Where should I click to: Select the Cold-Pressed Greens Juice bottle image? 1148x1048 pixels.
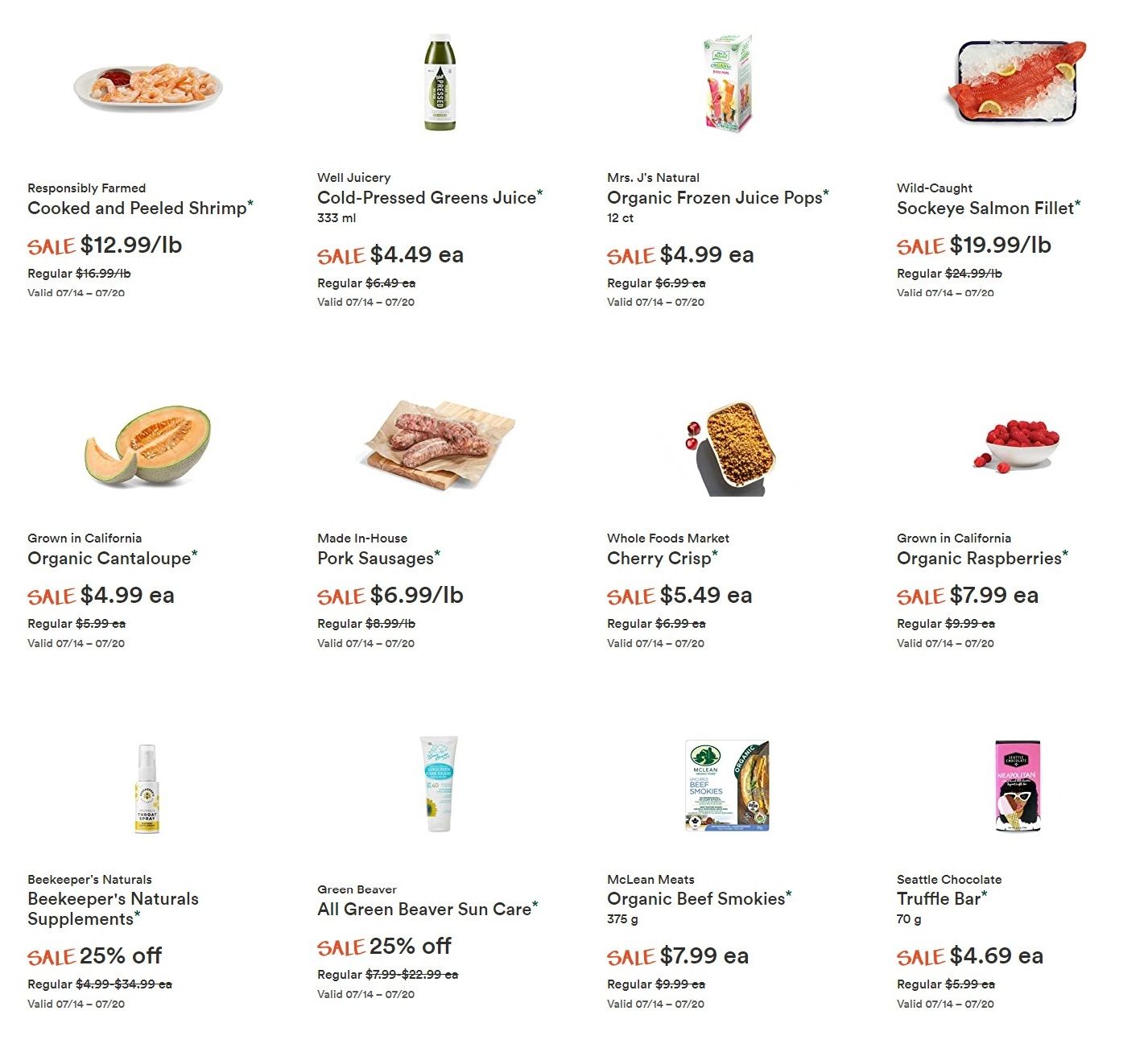440,82
